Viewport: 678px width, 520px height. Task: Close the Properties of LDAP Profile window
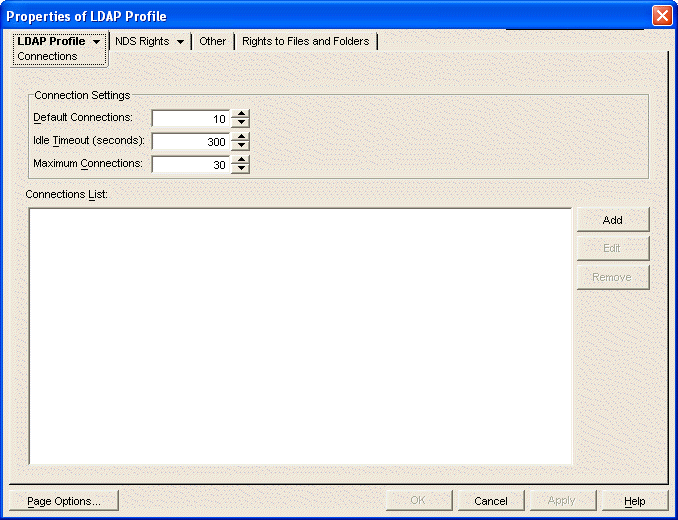coord(662,16)
